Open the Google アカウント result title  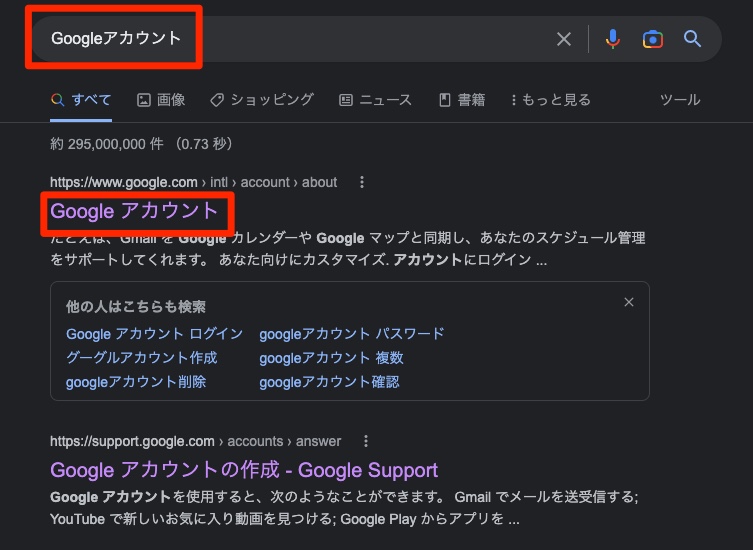[x=134, y=211]
